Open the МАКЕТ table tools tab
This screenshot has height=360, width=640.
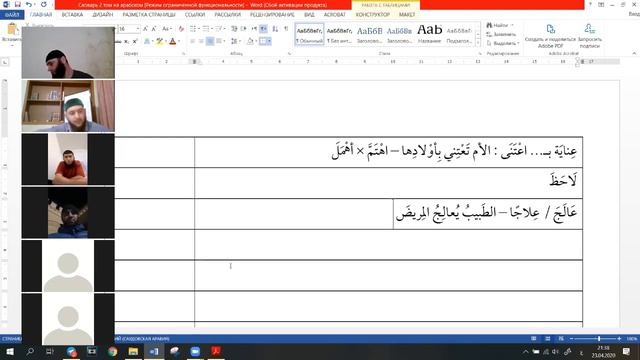coord(407,15)
